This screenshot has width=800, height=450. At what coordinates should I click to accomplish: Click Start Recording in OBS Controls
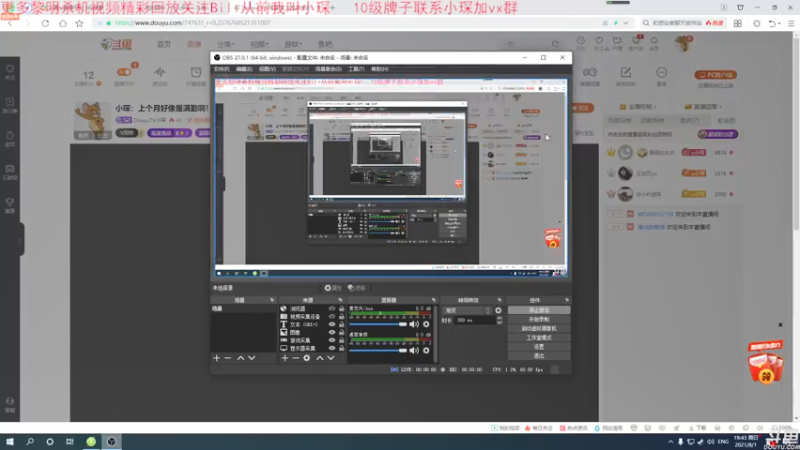[539, 319]
